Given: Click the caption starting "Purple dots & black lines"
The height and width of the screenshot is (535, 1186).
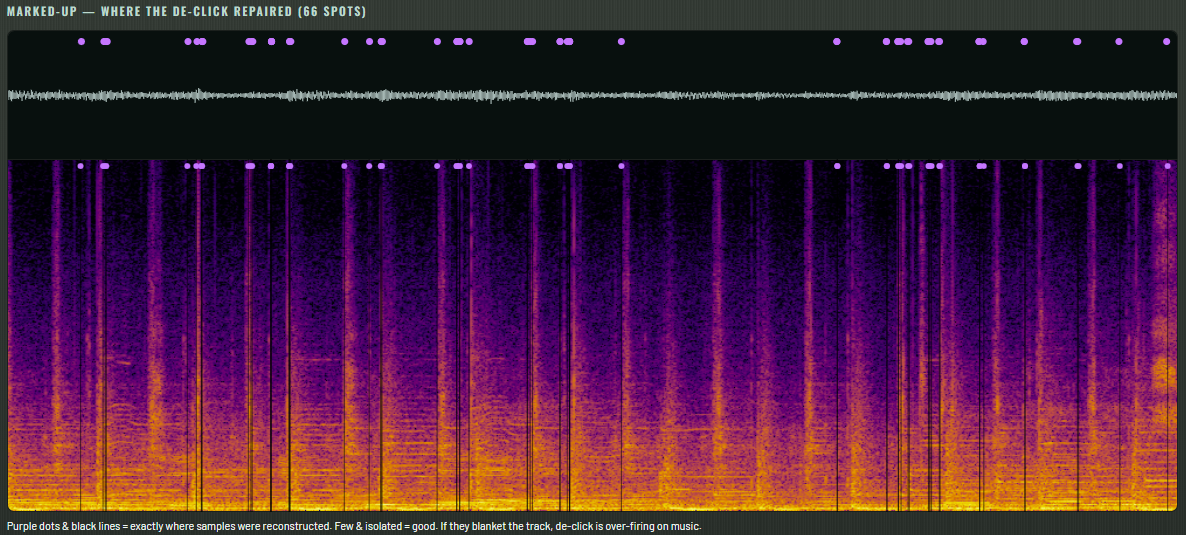Looking at the screenshot, I should [355, 525].
